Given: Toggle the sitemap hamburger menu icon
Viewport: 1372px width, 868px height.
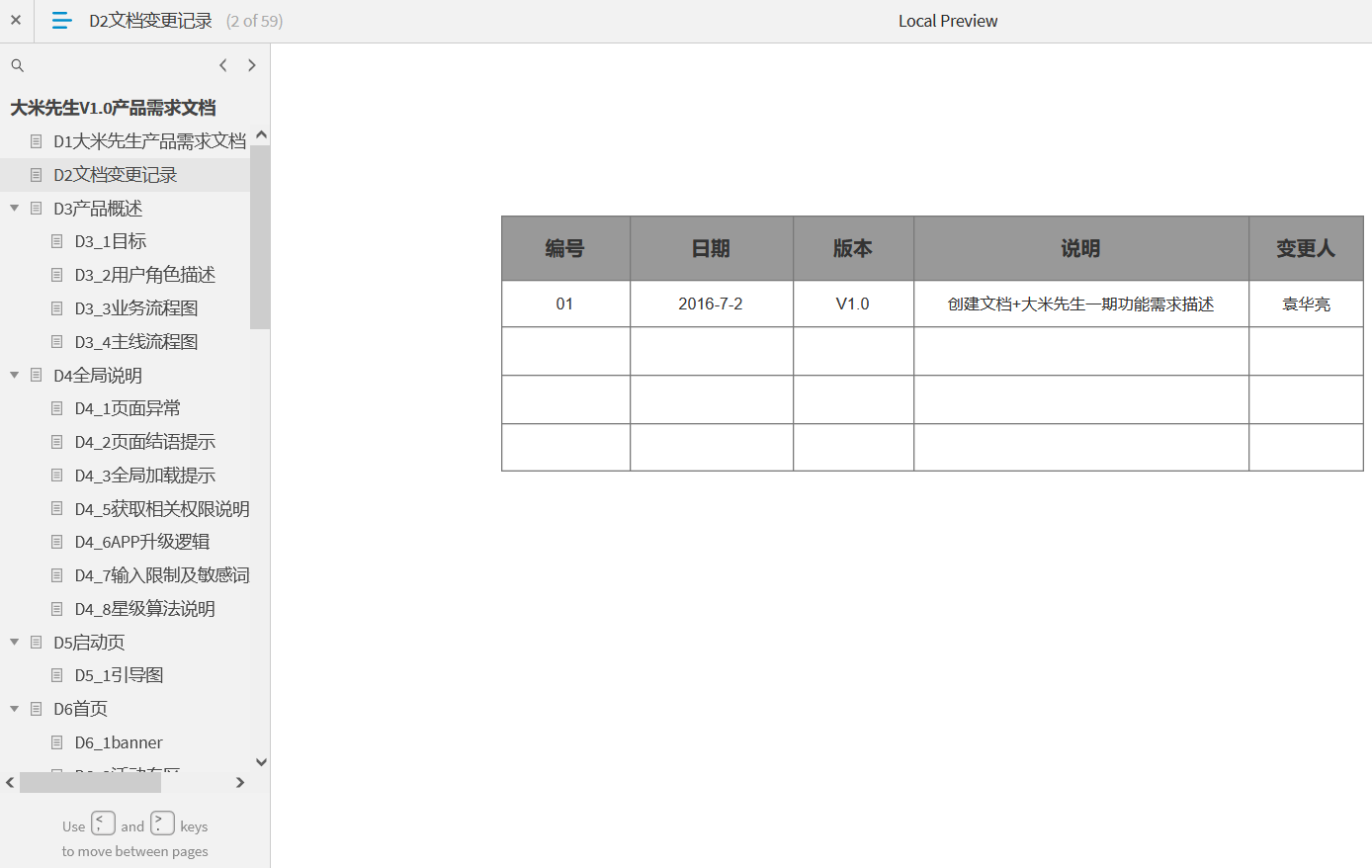Looking at the screenshot, I should (61, 20).
